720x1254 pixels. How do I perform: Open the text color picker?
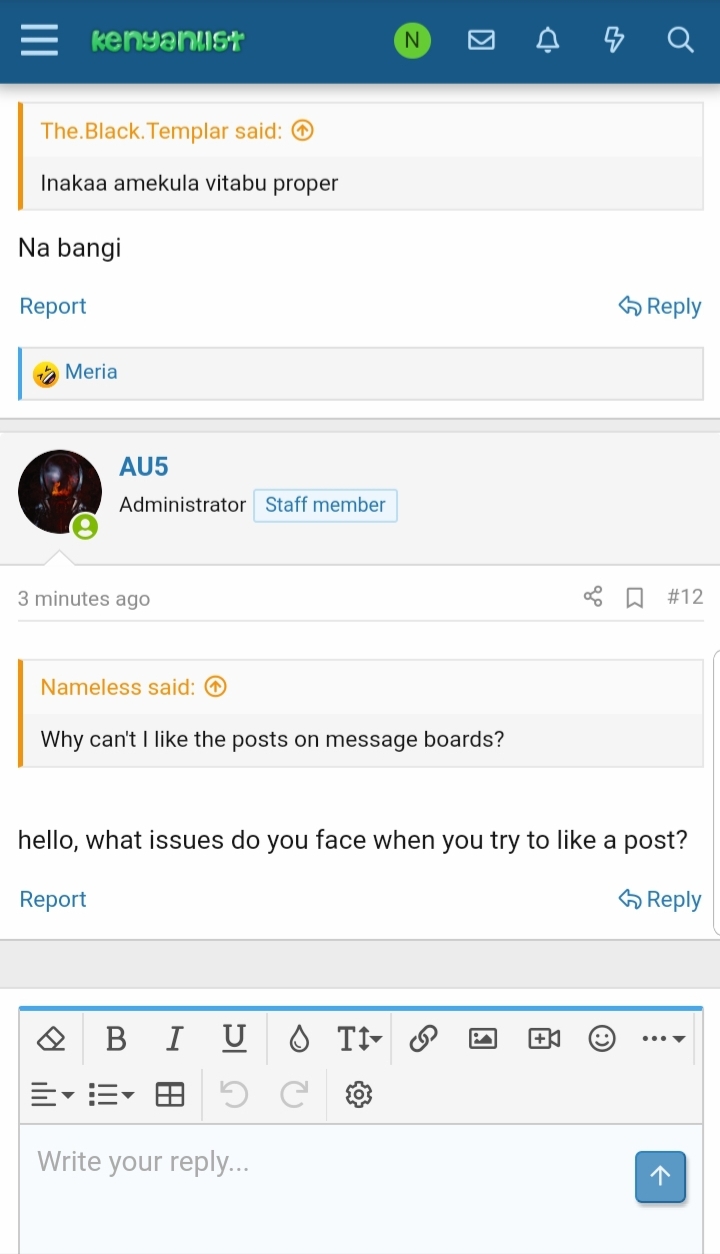pos(298,1039)
